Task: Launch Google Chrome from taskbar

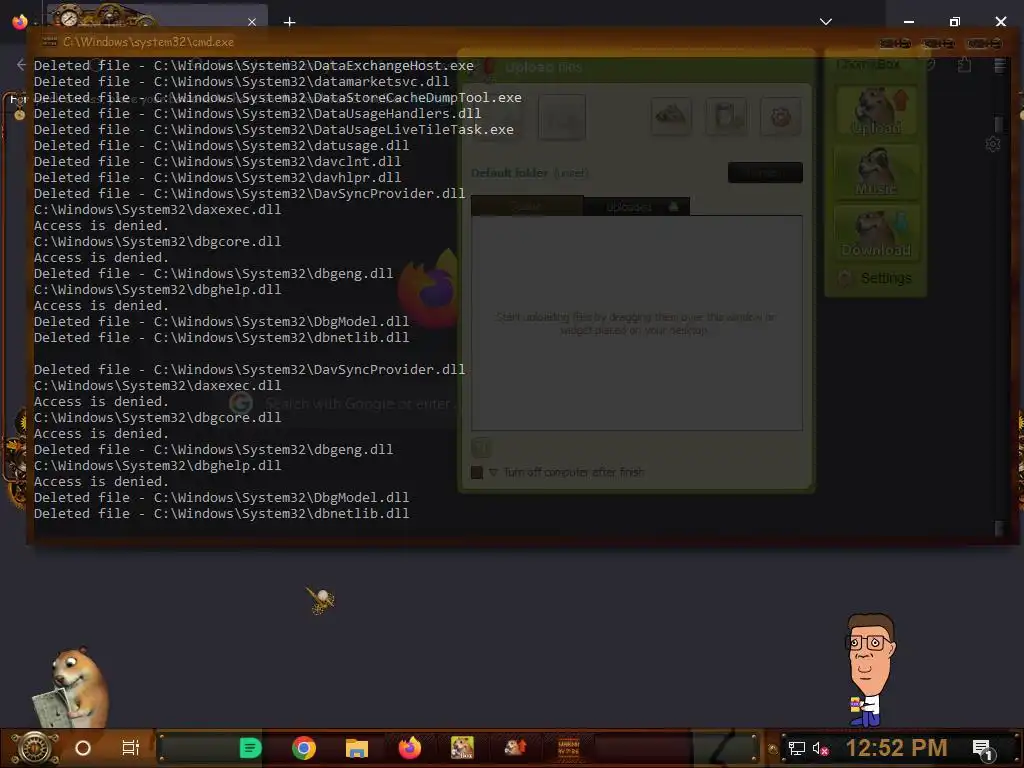Action: point(304,748)
